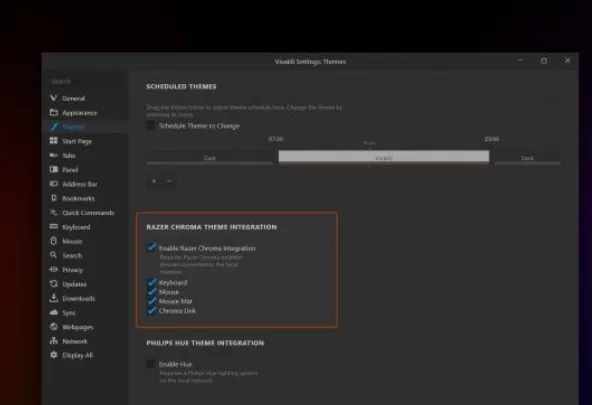The width and height of the screenshot is (592, 405).
Task: Click the Themes brush icon
Action: coord(54,127)
